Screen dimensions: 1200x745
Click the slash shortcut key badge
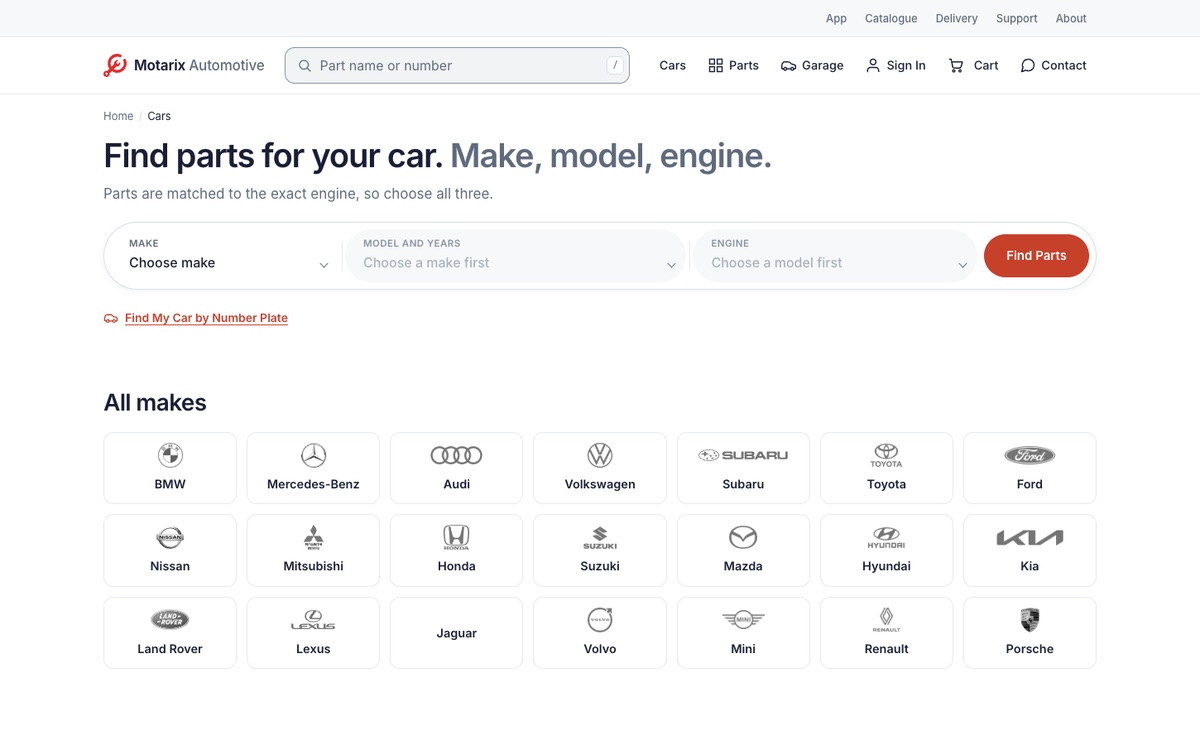[x=615, y=65]
